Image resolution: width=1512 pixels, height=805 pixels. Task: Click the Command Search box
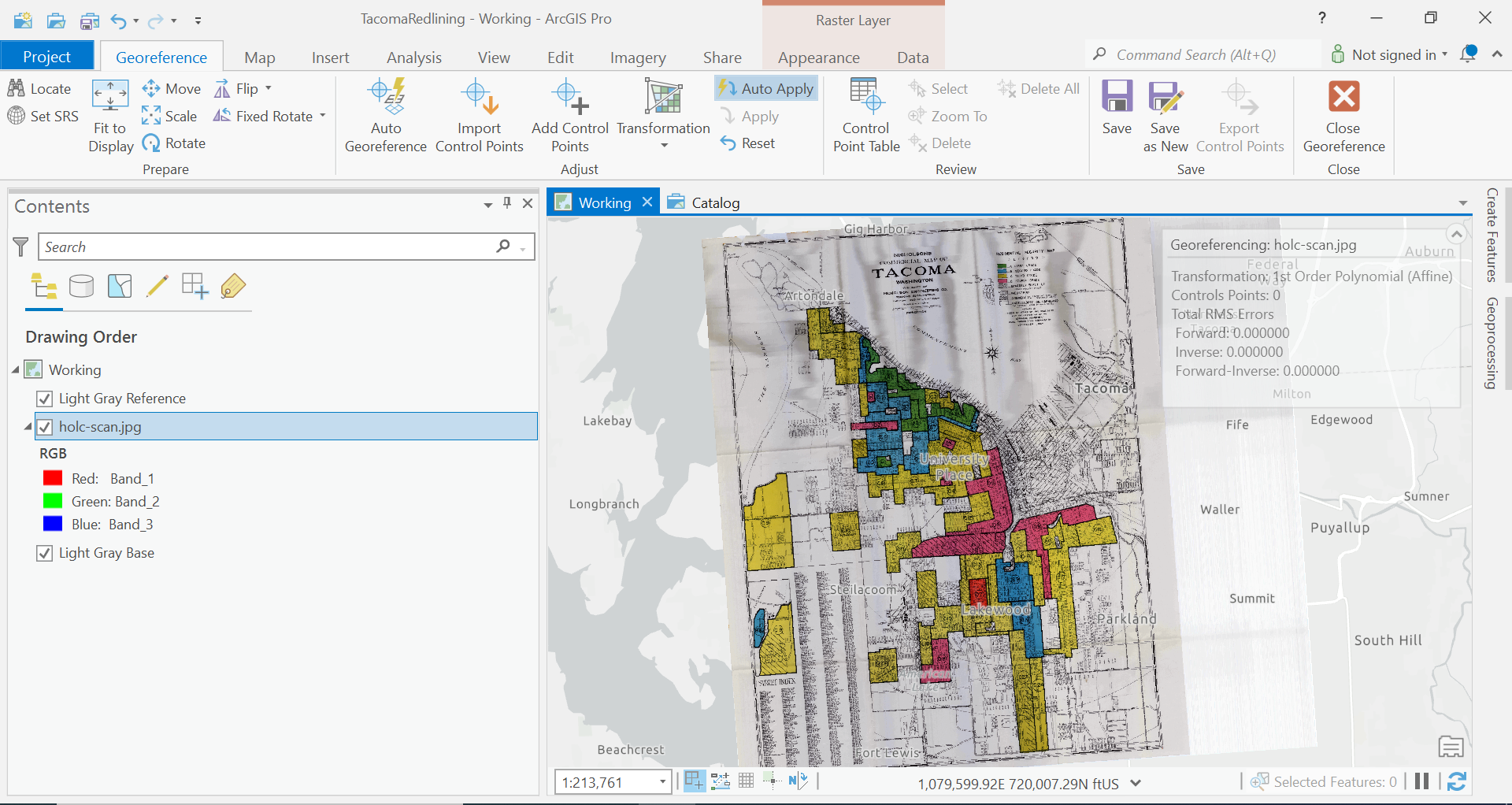pyautogui.click(x=1203, y=54)
